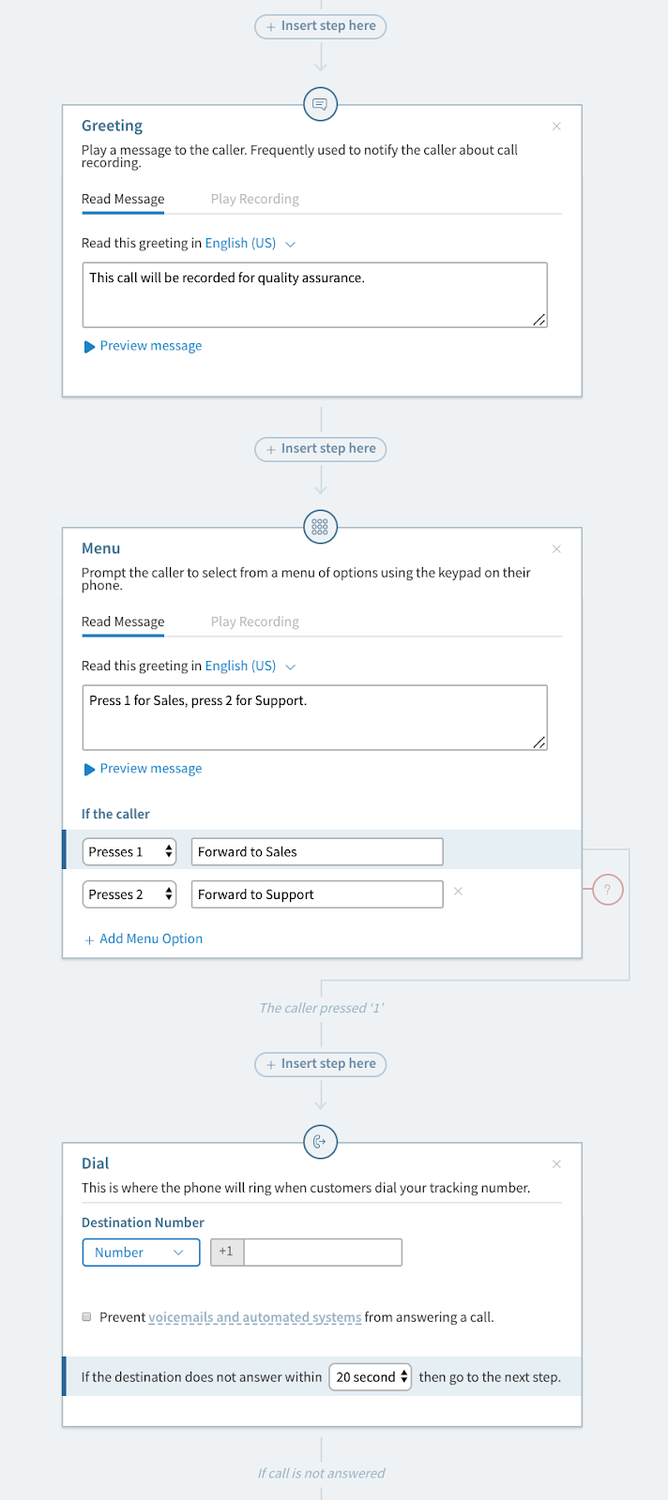Switch Menu to the Play Recording tab

pyautogui.click(x=254, y=622)
